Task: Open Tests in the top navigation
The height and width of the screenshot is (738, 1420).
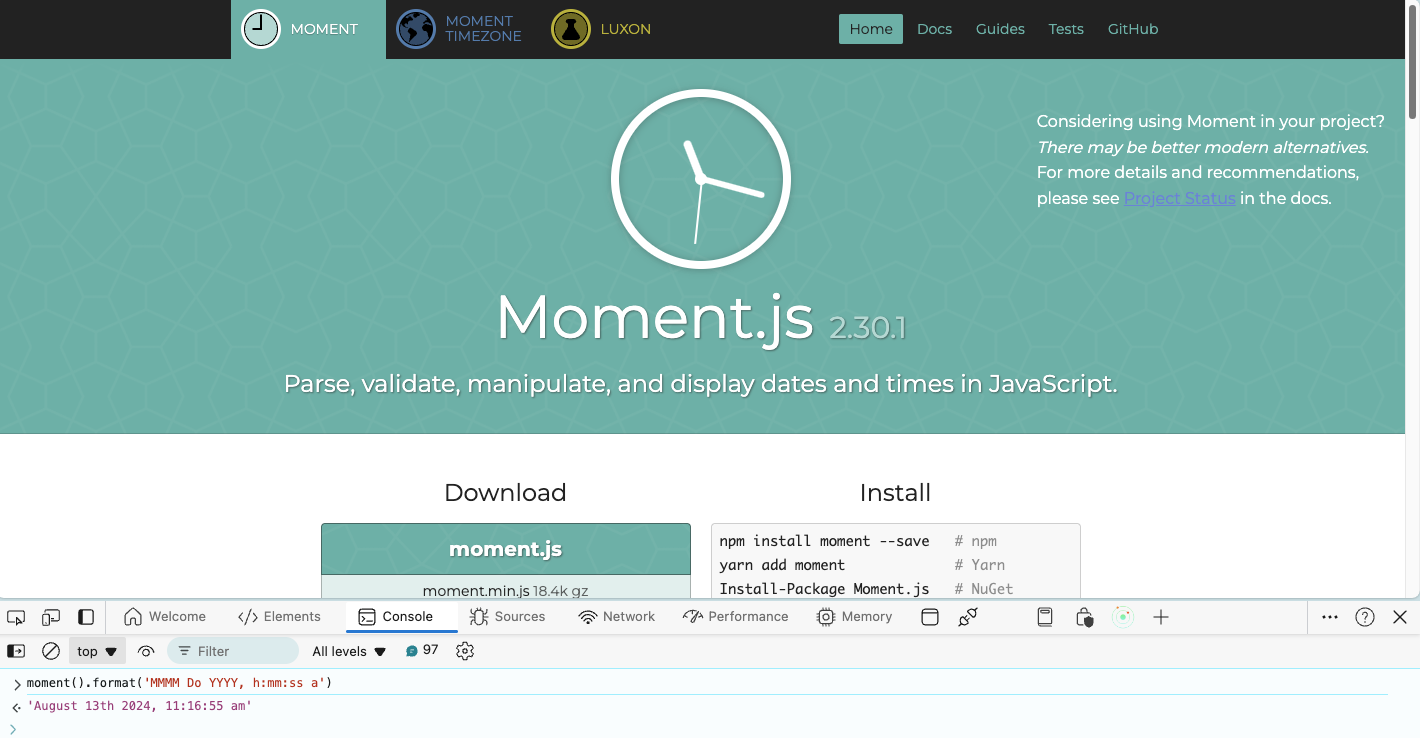Action: tap(1066, 29)
